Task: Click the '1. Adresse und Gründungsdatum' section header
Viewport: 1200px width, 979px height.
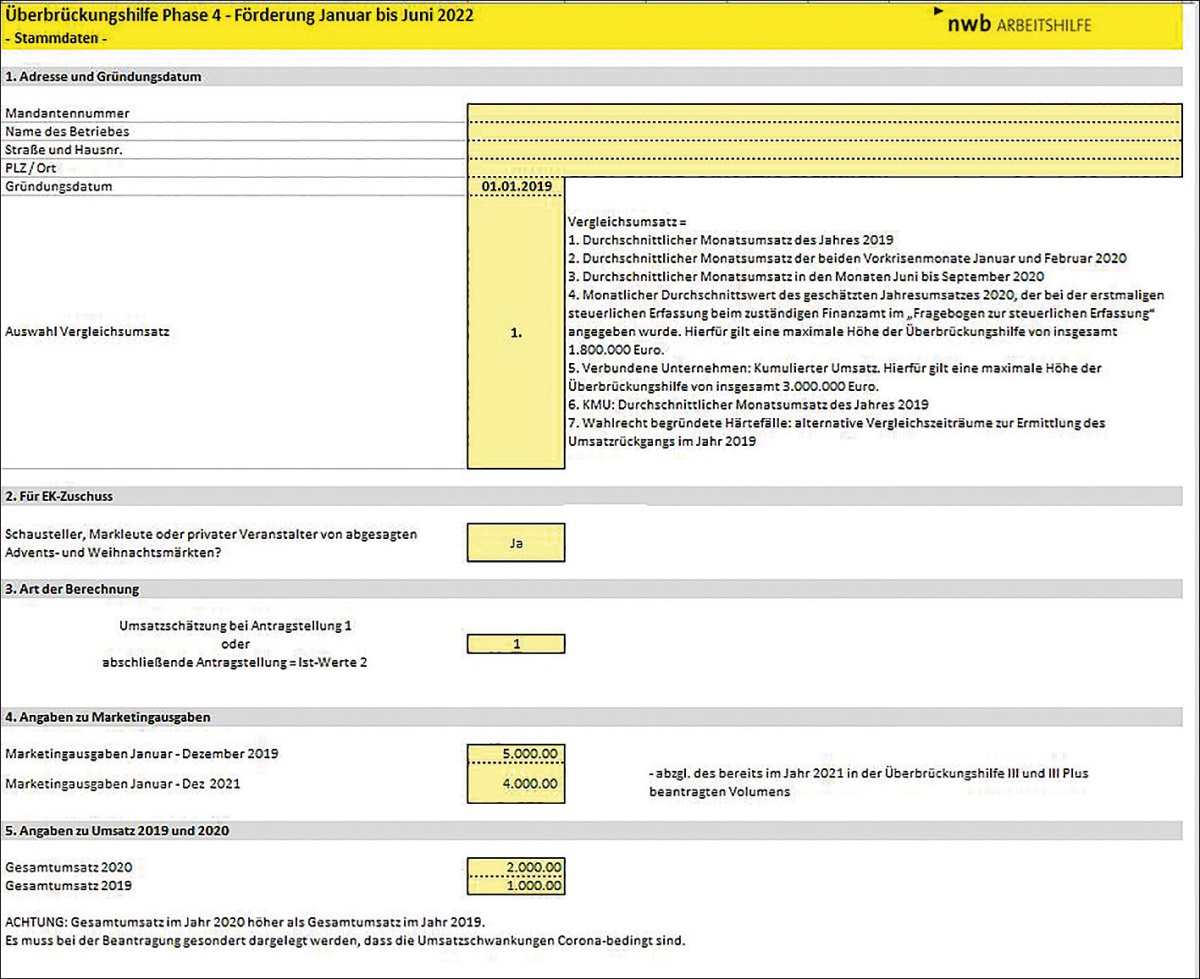Action: (x=106, y=76)
